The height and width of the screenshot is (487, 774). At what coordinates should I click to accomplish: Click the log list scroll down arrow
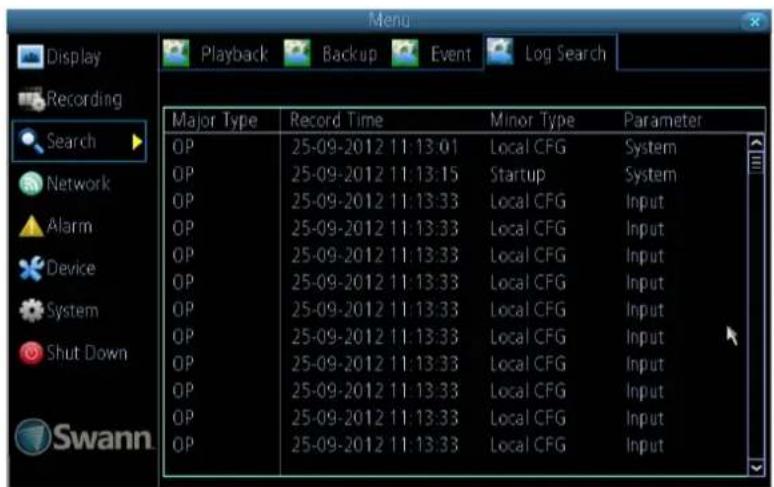[x=756, y=467]
